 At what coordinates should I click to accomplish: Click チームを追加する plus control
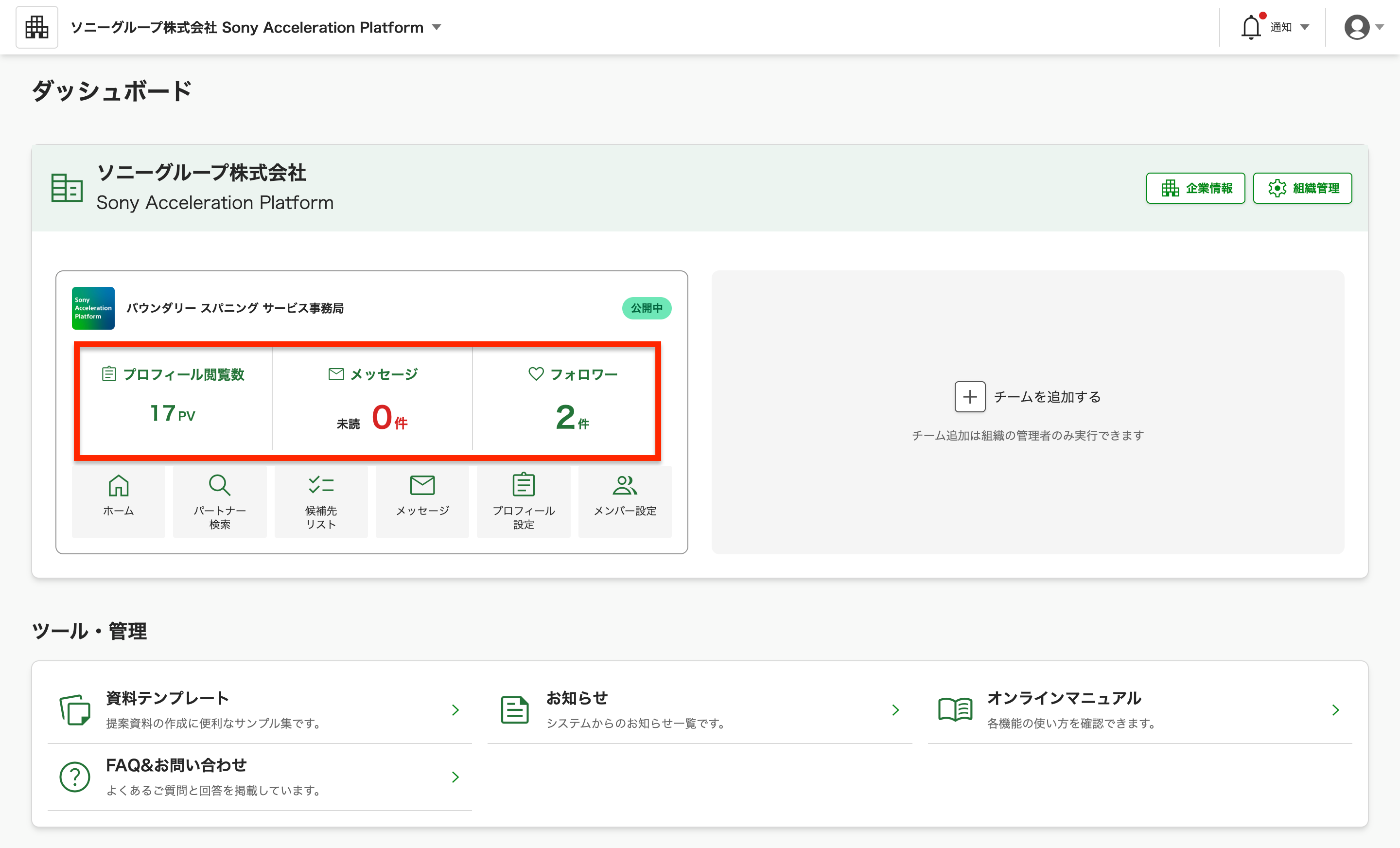(x=970, y=397)
